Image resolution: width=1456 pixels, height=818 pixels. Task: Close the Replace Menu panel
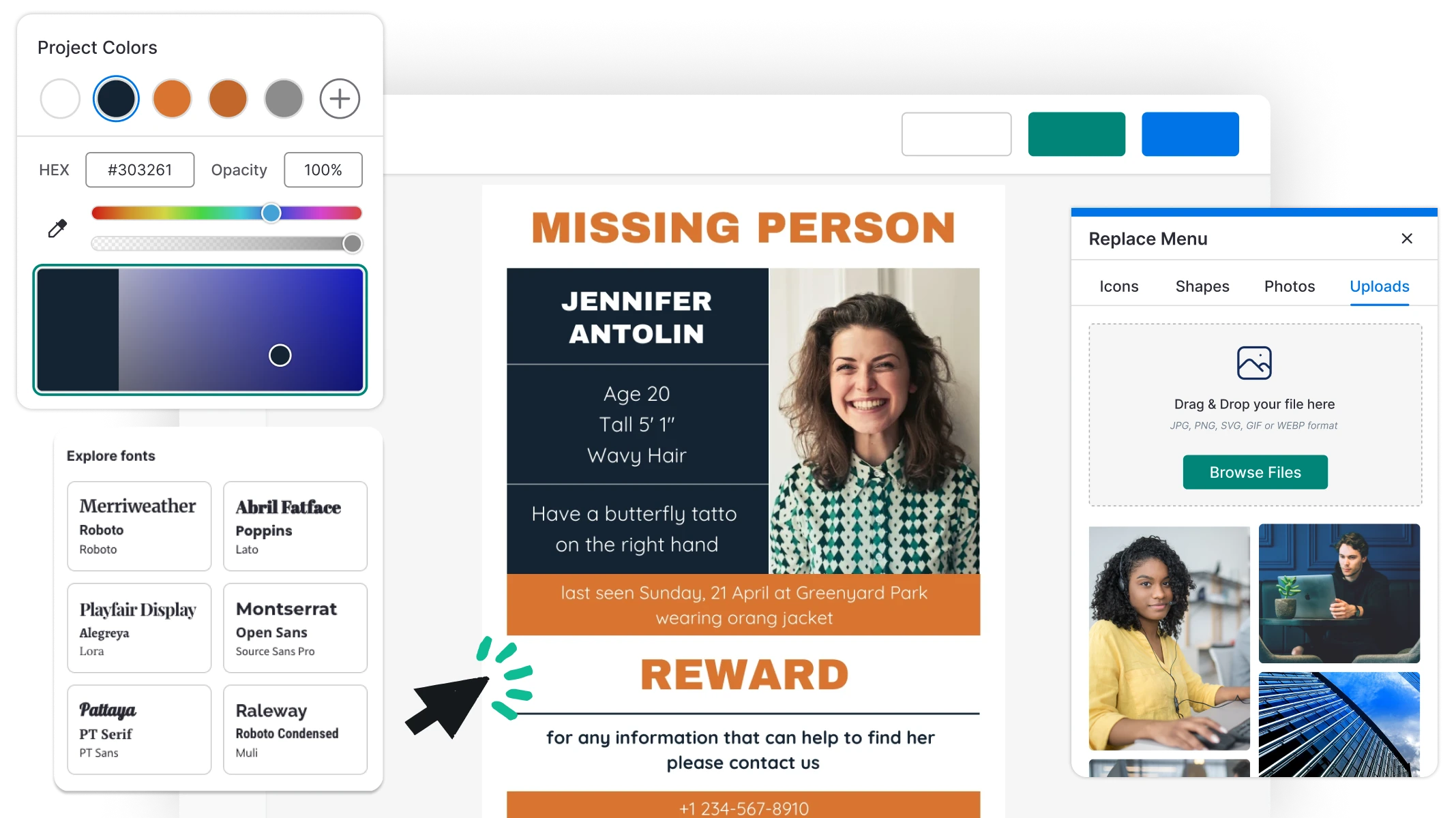tap(1407, 238)
